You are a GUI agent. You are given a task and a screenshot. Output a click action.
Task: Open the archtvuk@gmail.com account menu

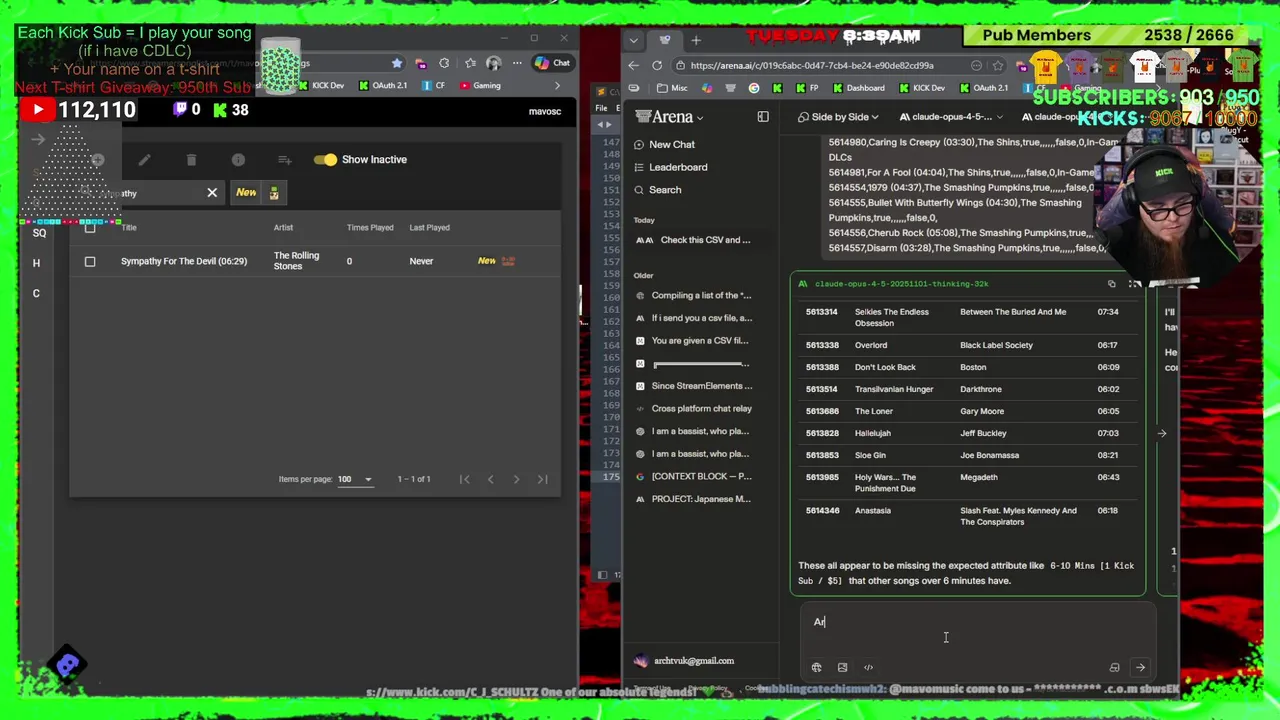pos(685,661)
